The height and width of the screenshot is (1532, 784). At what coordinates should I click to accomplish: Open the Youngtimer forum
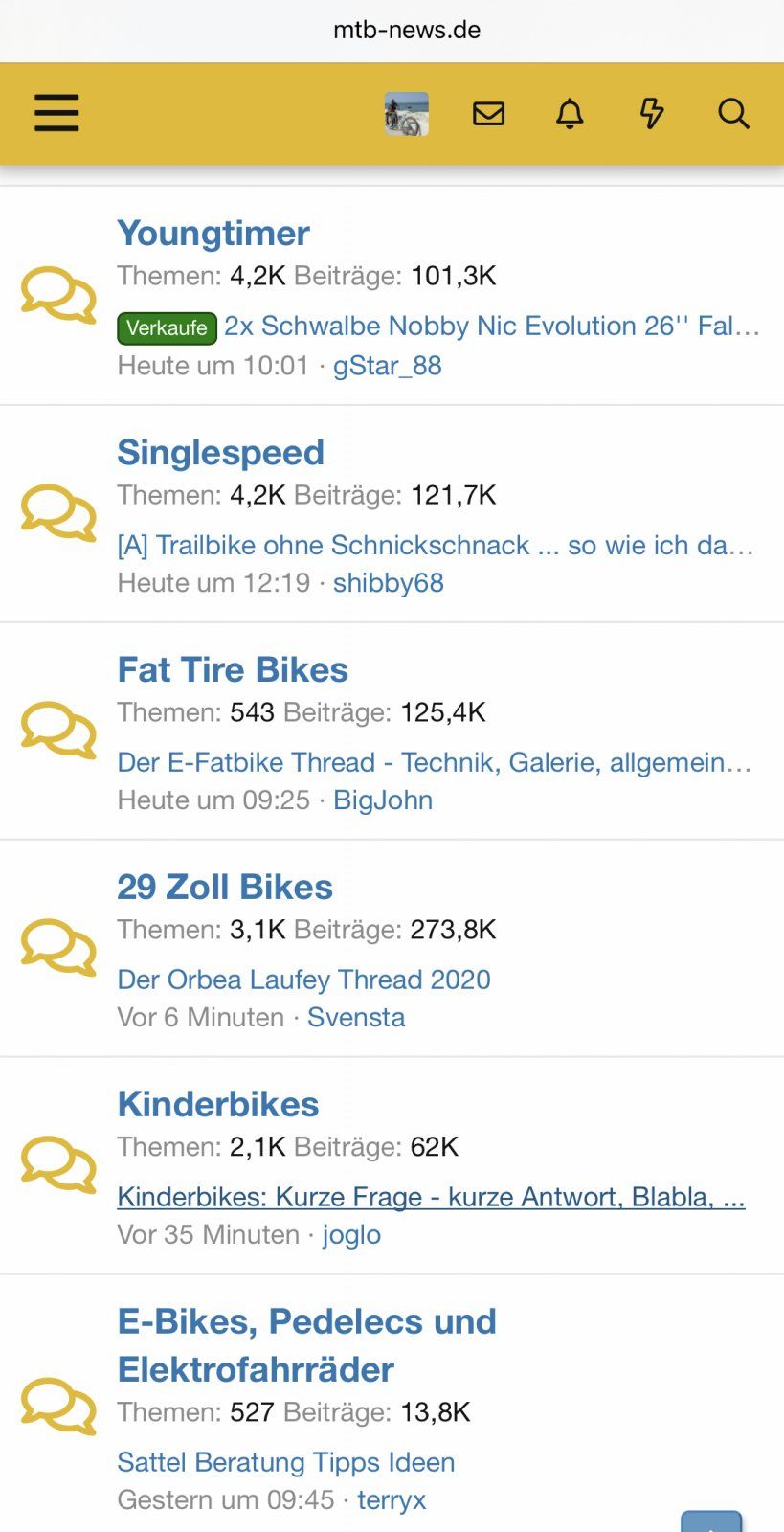tap(213, 233)
